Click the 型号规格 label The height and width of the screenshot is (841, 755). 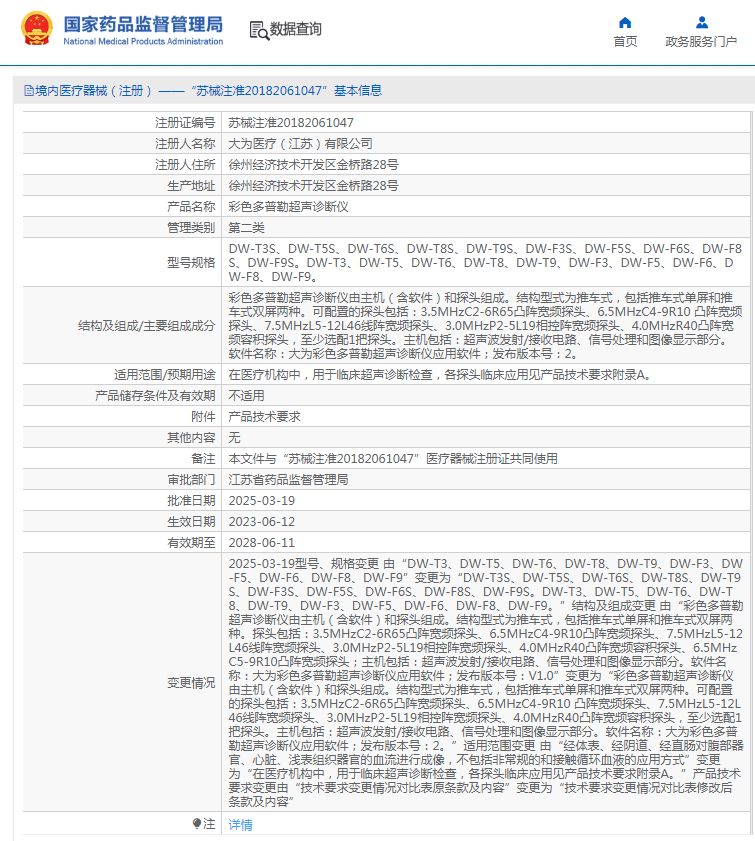tap(191, 263)
